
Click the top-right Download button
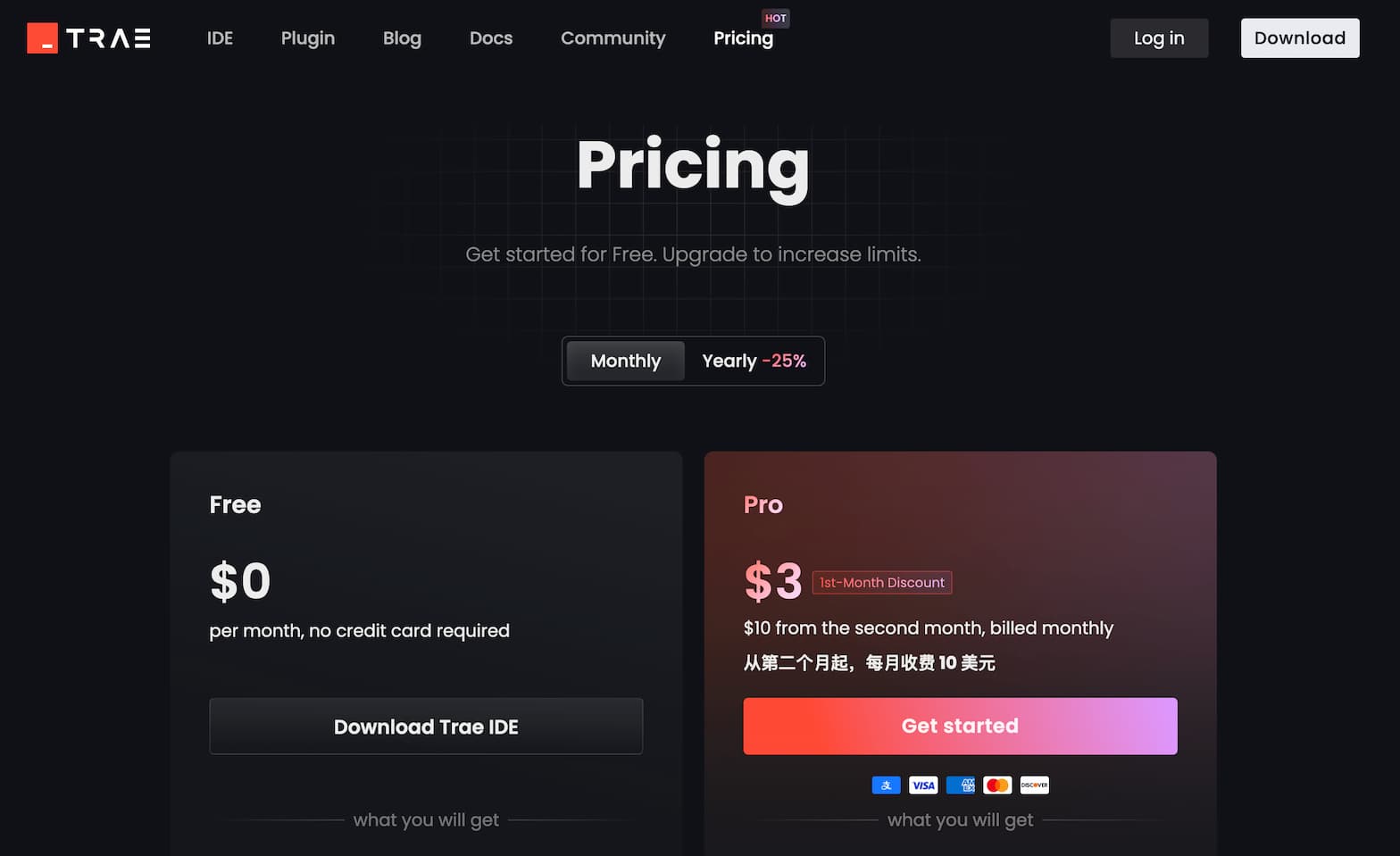pos(1300,38)
